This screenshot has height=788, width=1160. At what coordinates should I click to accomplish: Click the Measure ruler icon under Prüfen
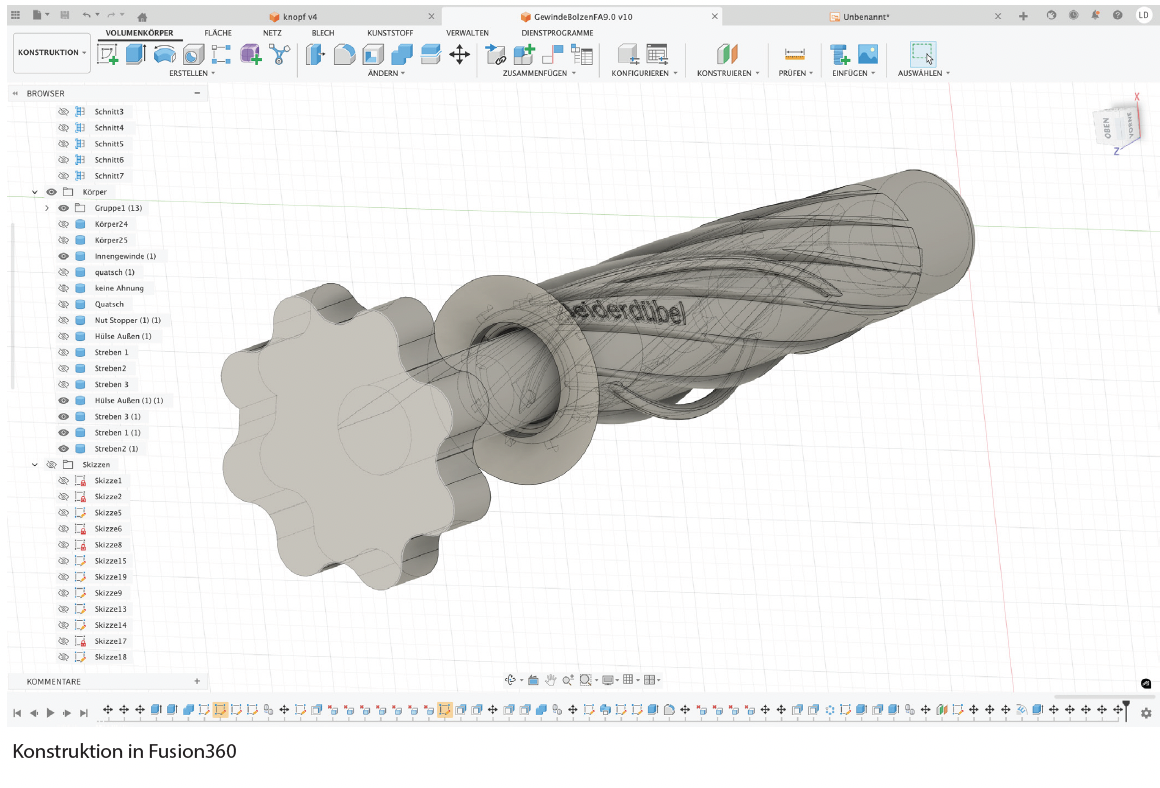[794, 55]
